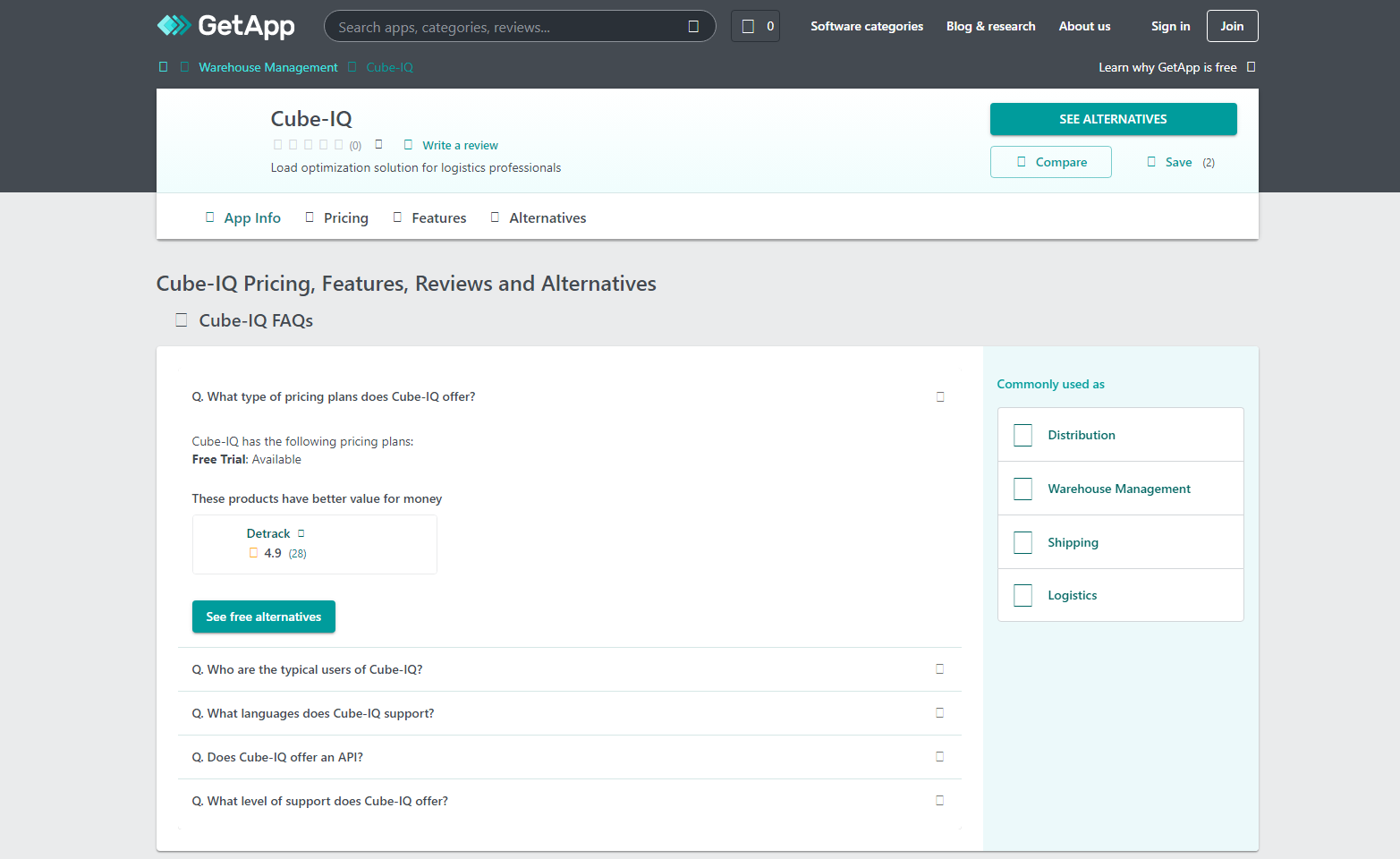Viewport: 1400px width, 859px height.
Task: Click the SEE ALTERNATIVES button
Action: point(1113,119)
